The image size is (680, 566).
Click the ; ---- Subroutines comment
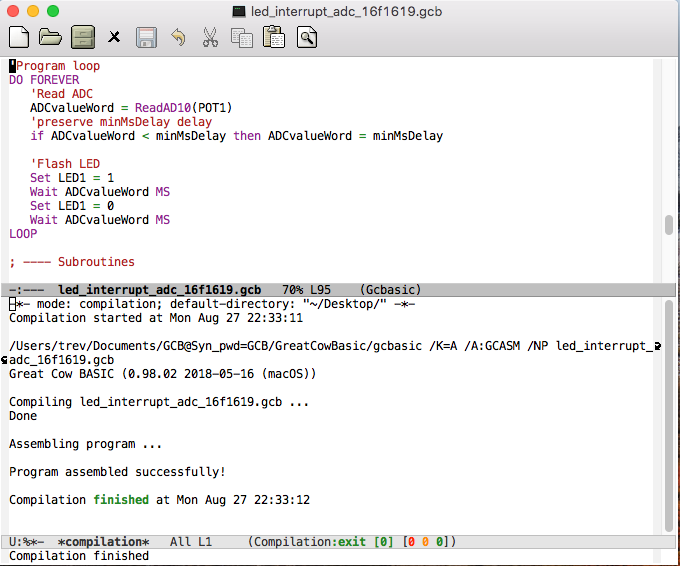[72, 262]
